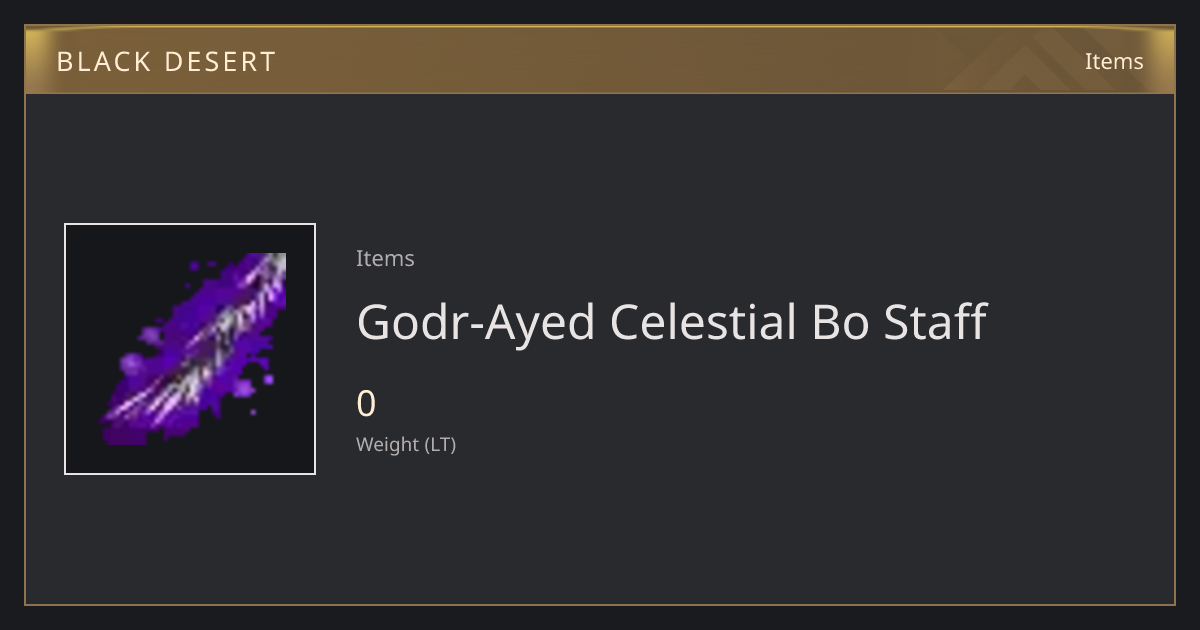The width and height of the screenshot is (1200, 630).
Task: Select the Items category label above the title
Action: click(385, 258)
